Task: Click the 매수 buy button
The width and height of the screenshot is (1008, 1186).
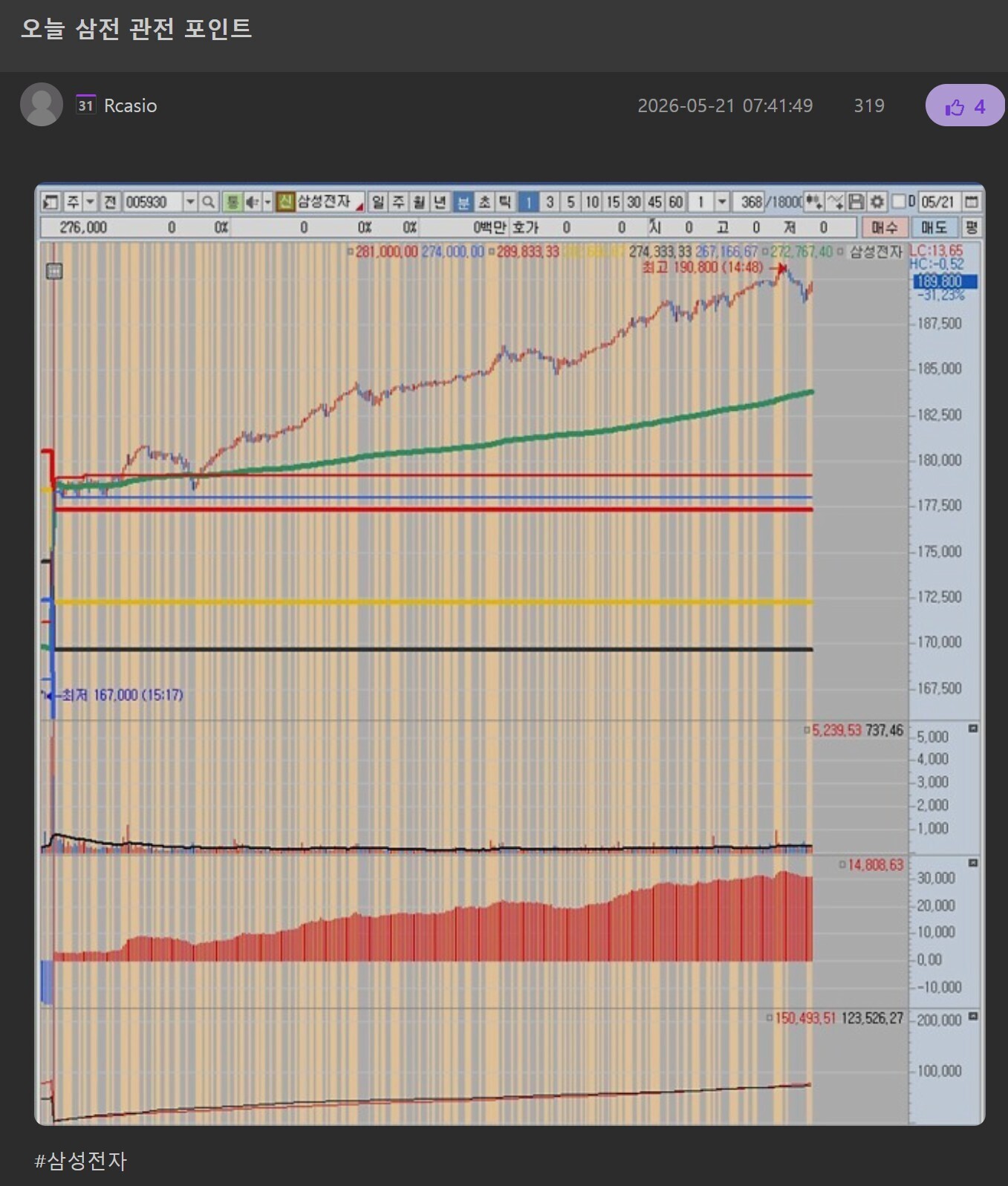Action: click(884, 227)
